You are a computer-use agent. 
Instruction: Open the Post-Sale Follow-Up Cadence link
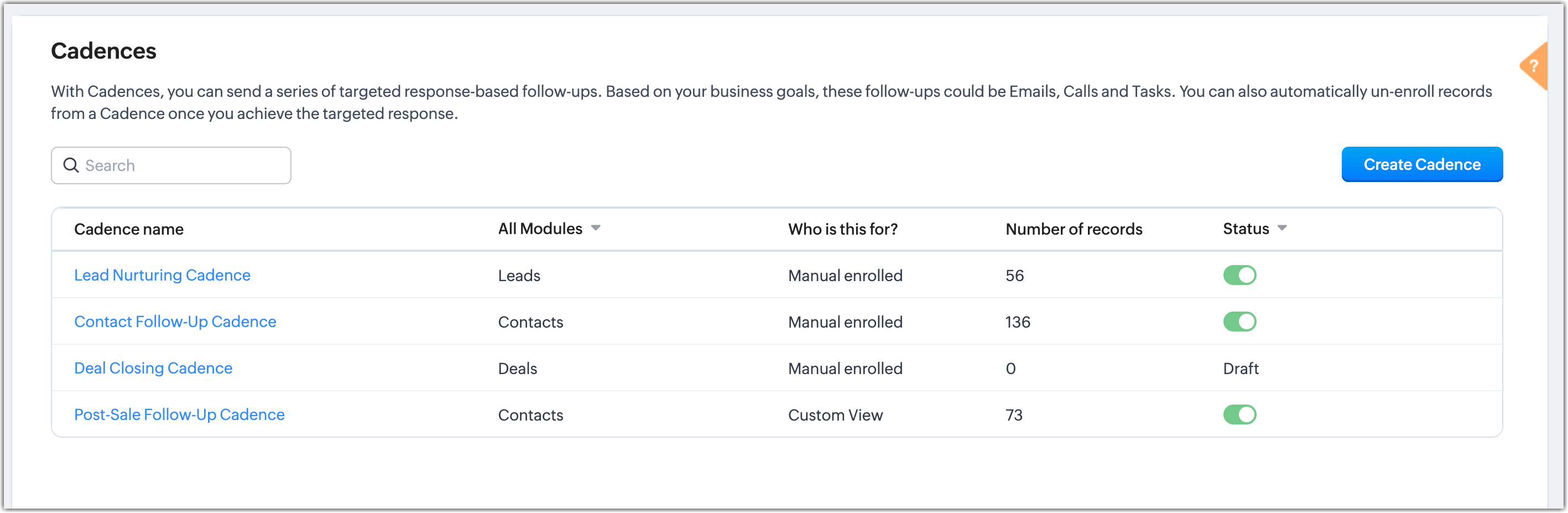[180, 415]
